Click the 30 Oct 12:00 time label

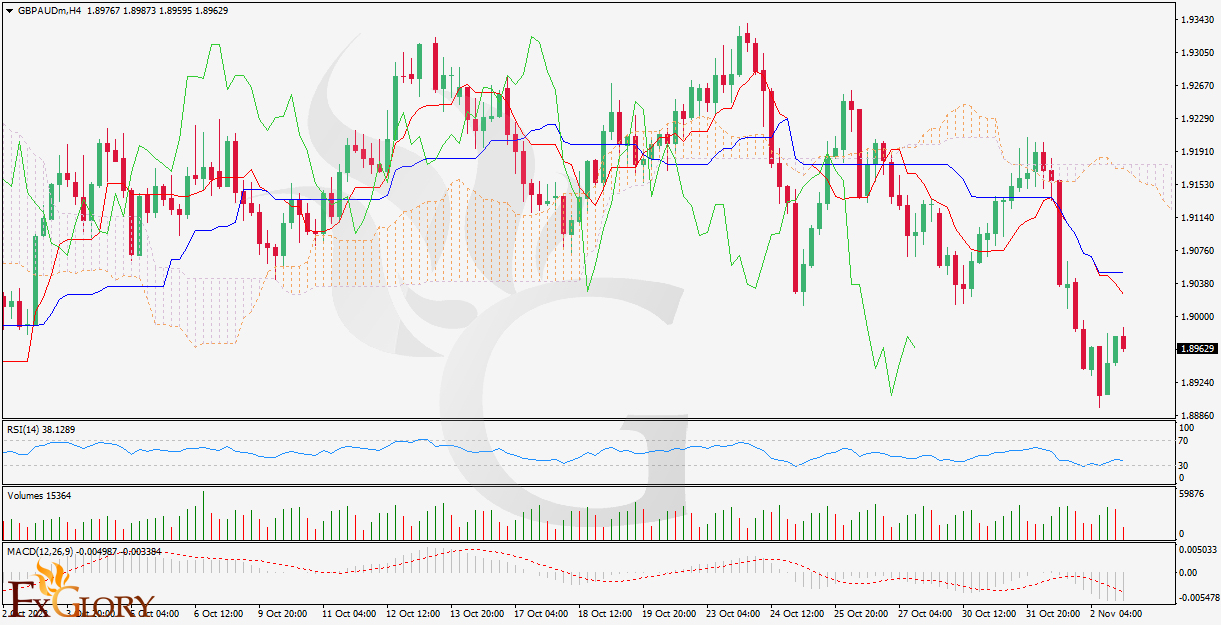(990, 612)
